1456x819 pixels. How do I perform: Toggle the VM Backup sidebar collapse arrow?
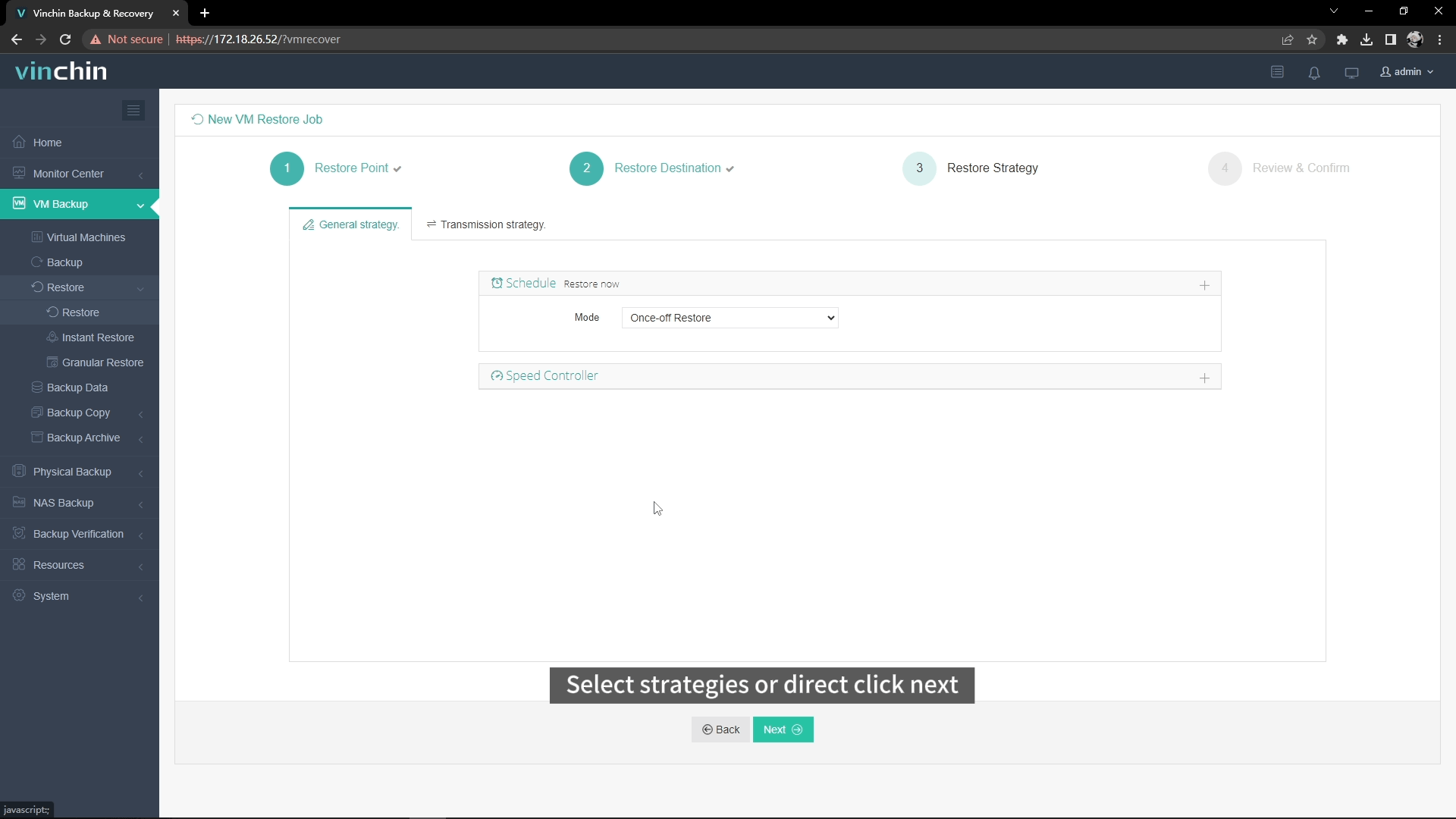tap(141, 205)
